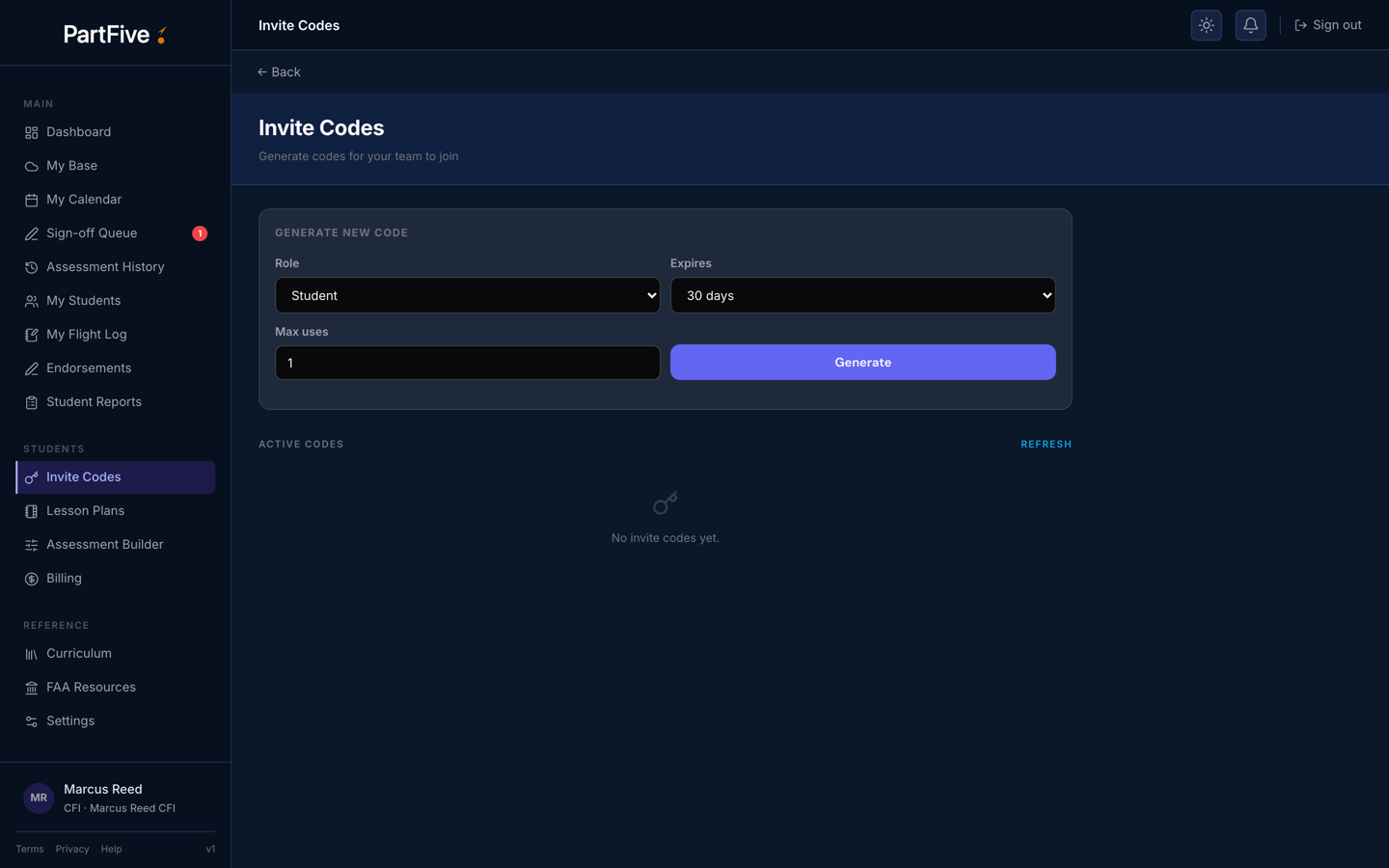Screen dimensions: 1389x868
Task: Click the Sign-off Queue pen icon
Action: click(x=31, y=233)
